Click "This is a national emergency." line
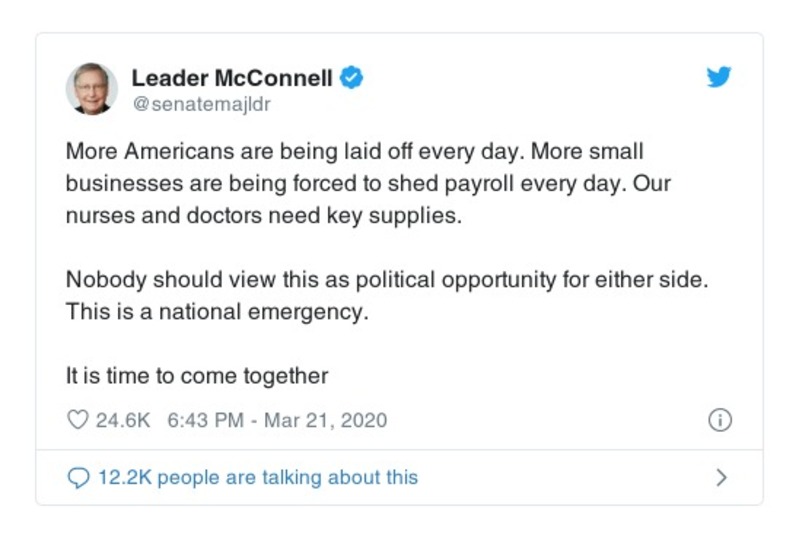 coord(217,312)
